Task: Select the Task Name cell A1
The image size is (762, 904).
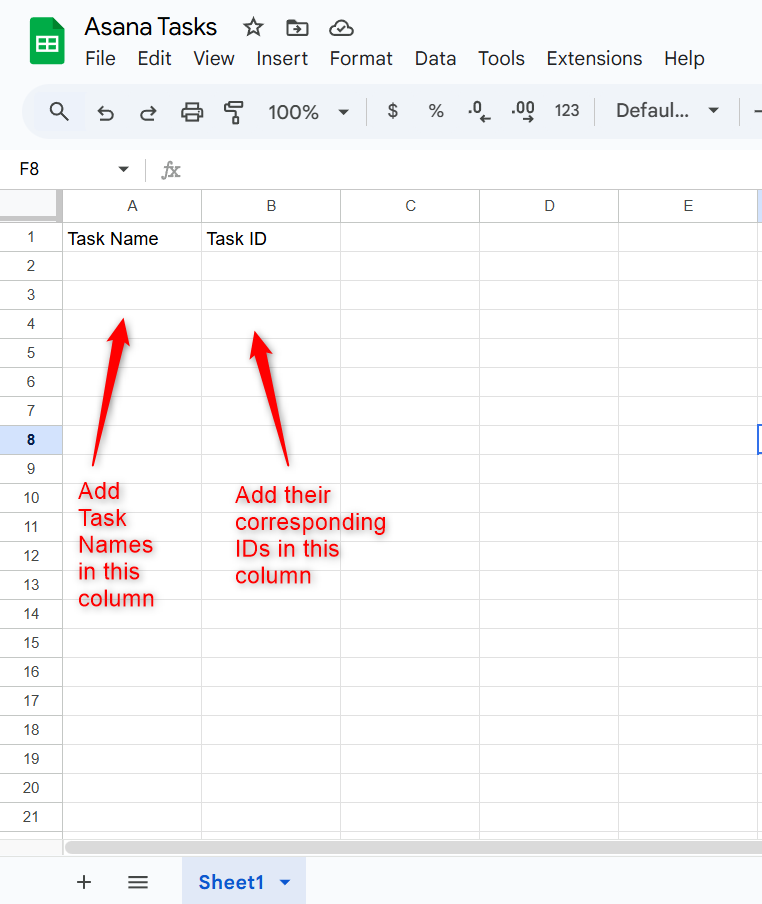Action: point(132,238)
